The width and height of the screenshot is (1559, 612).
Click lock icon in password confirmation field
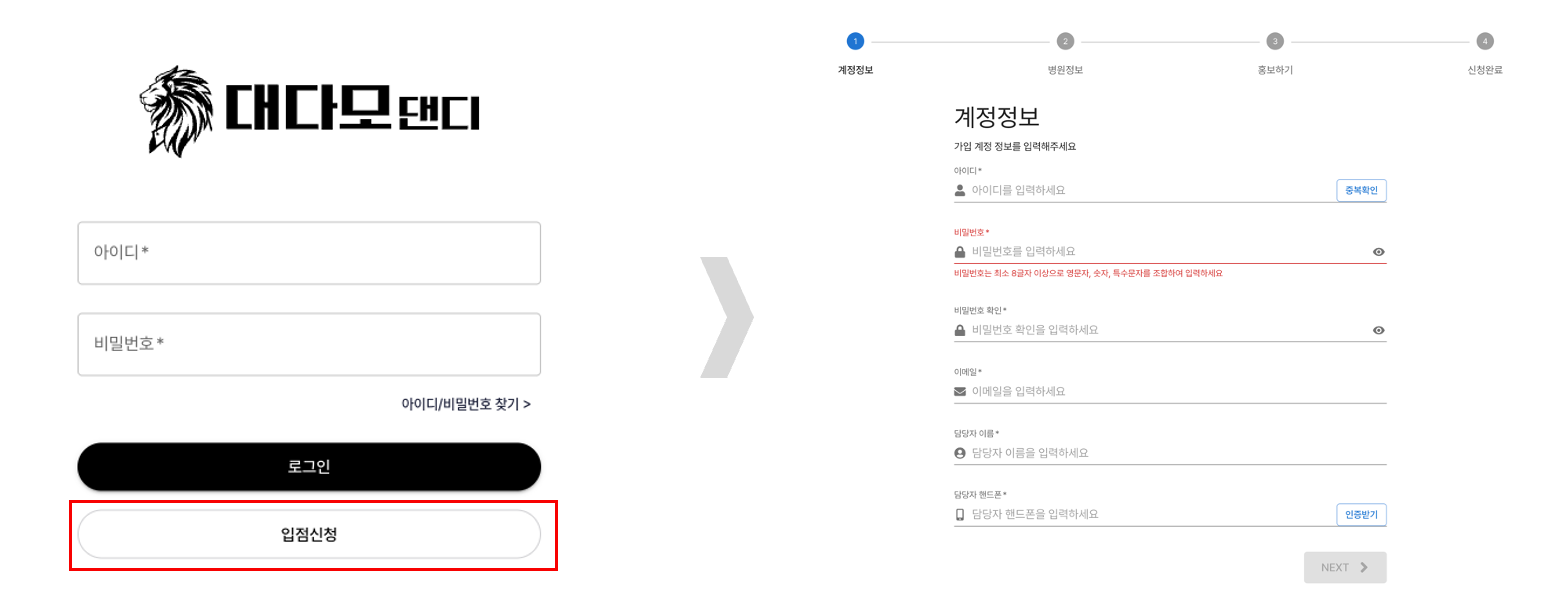pyautogui.click(x=960, y=330)
